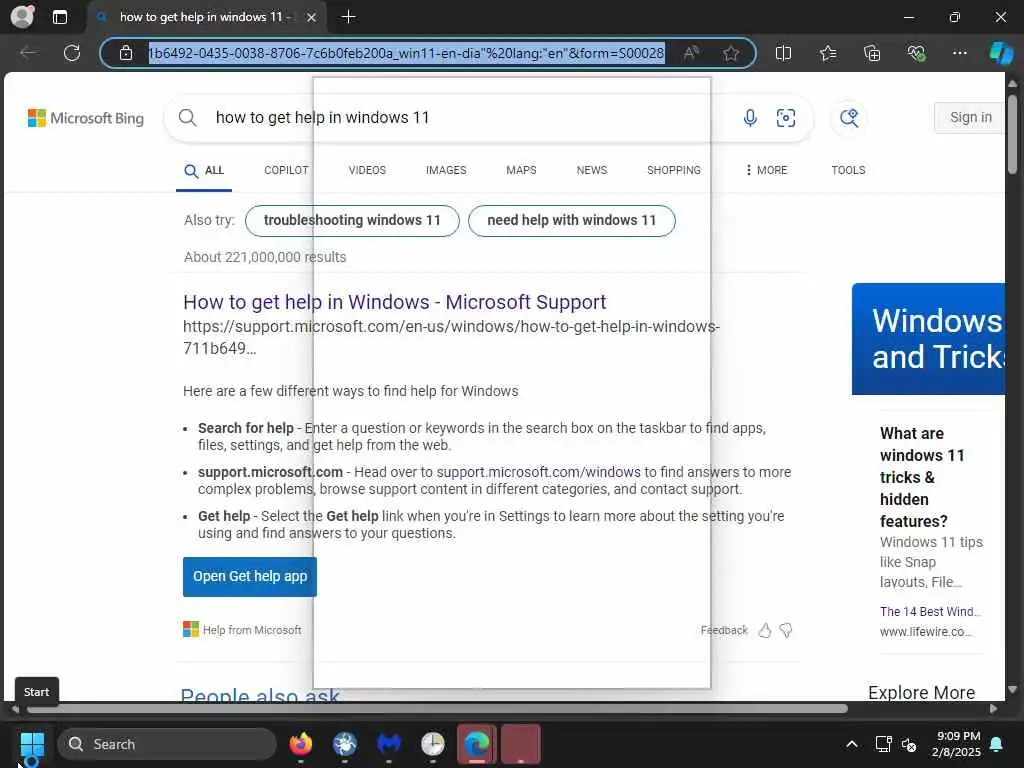This screenshot has height=768, width=1024.
Task: Click the Feedback link
Action: 724,630
